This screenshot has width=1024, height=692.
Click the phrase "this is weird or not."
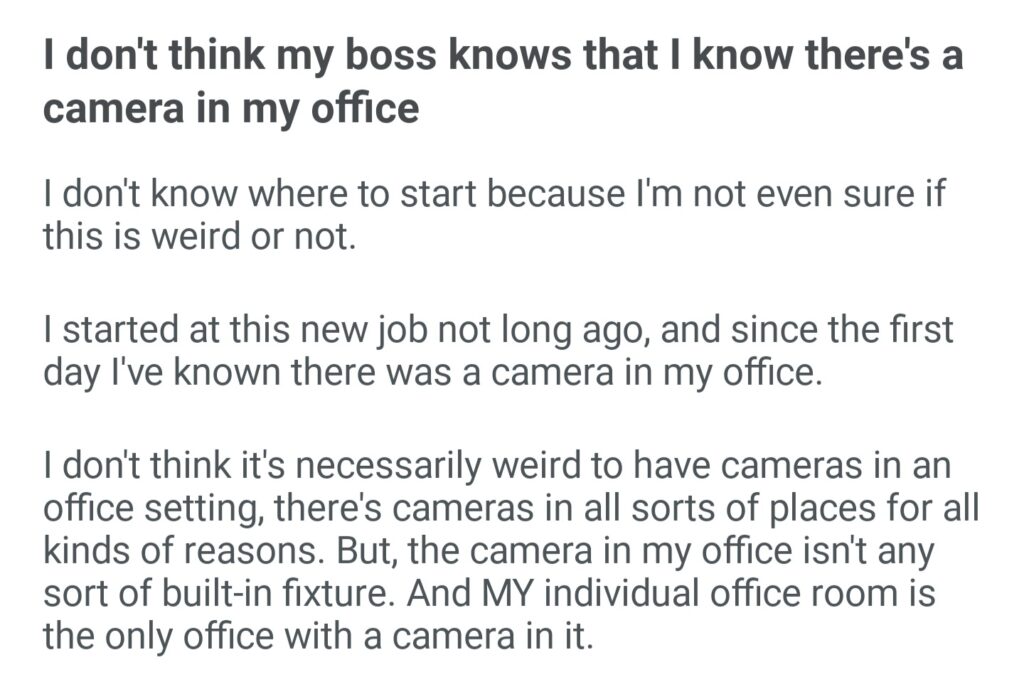coord(199,237)
